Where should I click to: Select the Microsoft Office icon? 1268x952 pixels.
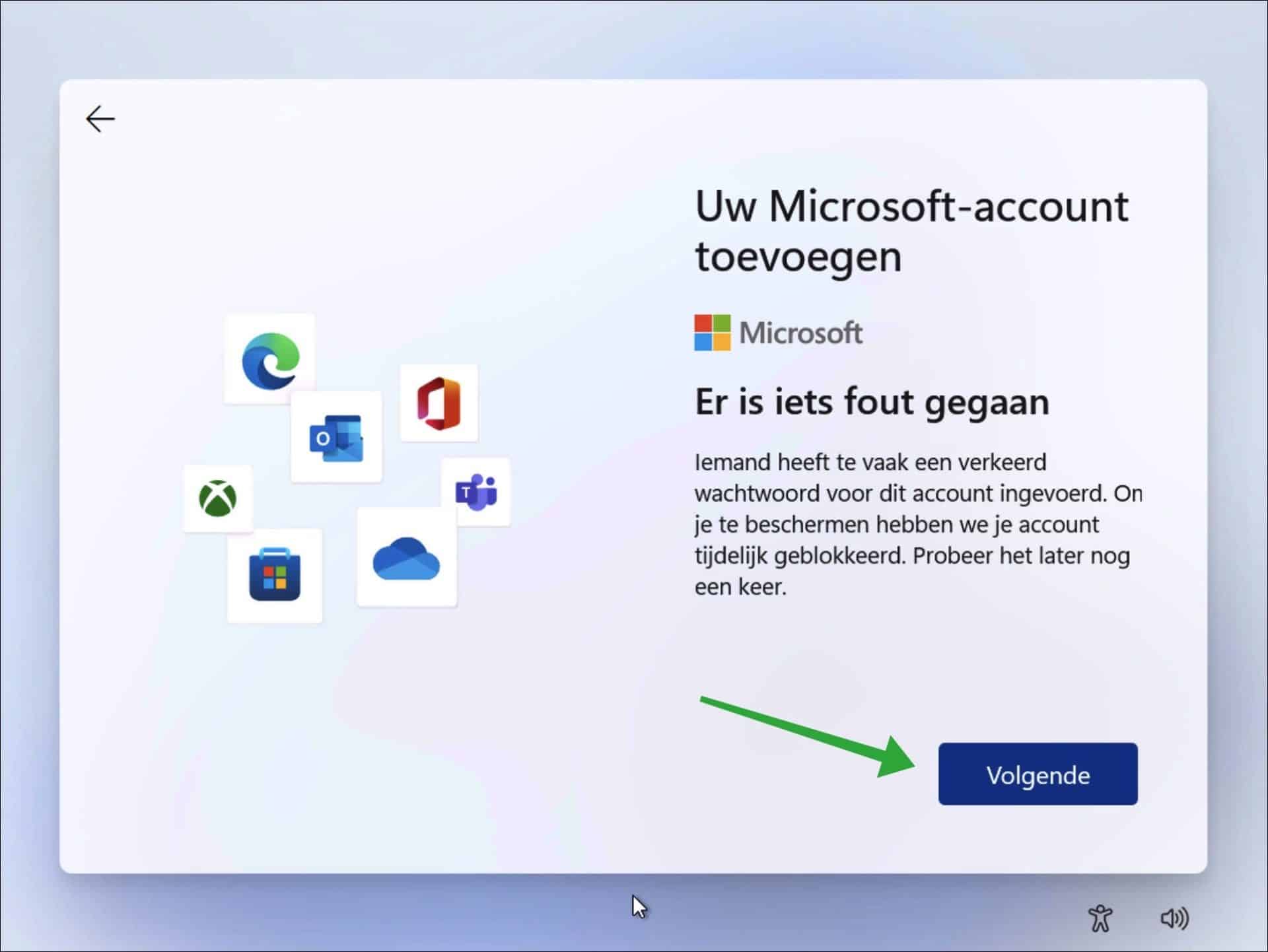439,403
